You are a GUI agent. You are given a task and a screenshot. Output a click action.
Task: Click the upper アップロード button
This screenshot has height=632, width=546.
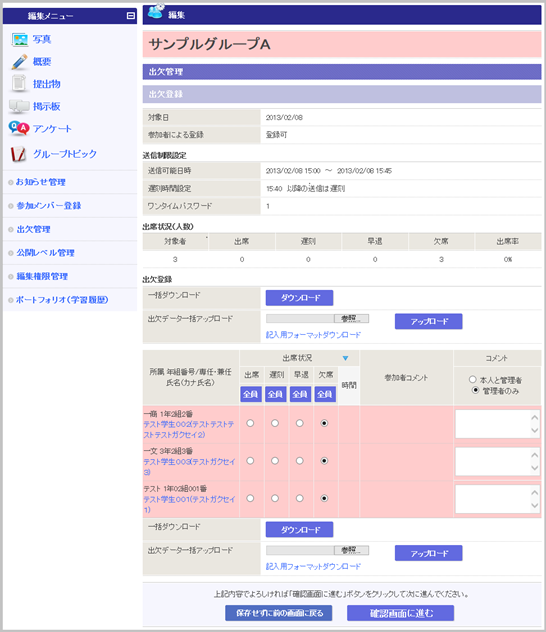[x=429, y=321]
